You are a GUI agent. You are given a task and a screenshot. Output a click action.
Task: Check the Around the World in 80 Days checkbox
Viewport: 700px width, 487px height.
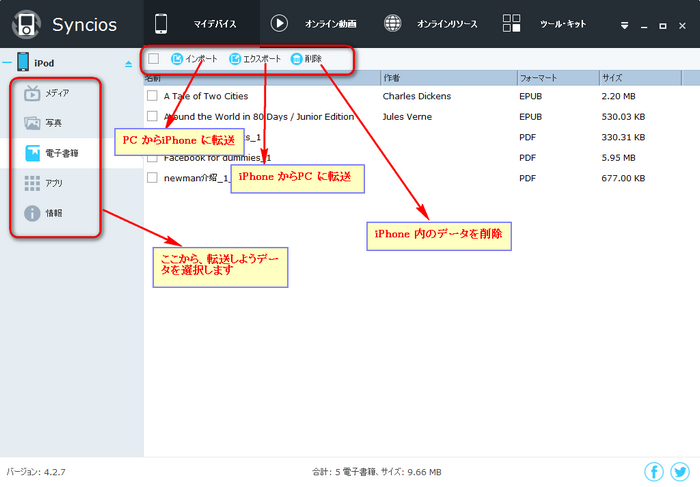coord(152,116)
